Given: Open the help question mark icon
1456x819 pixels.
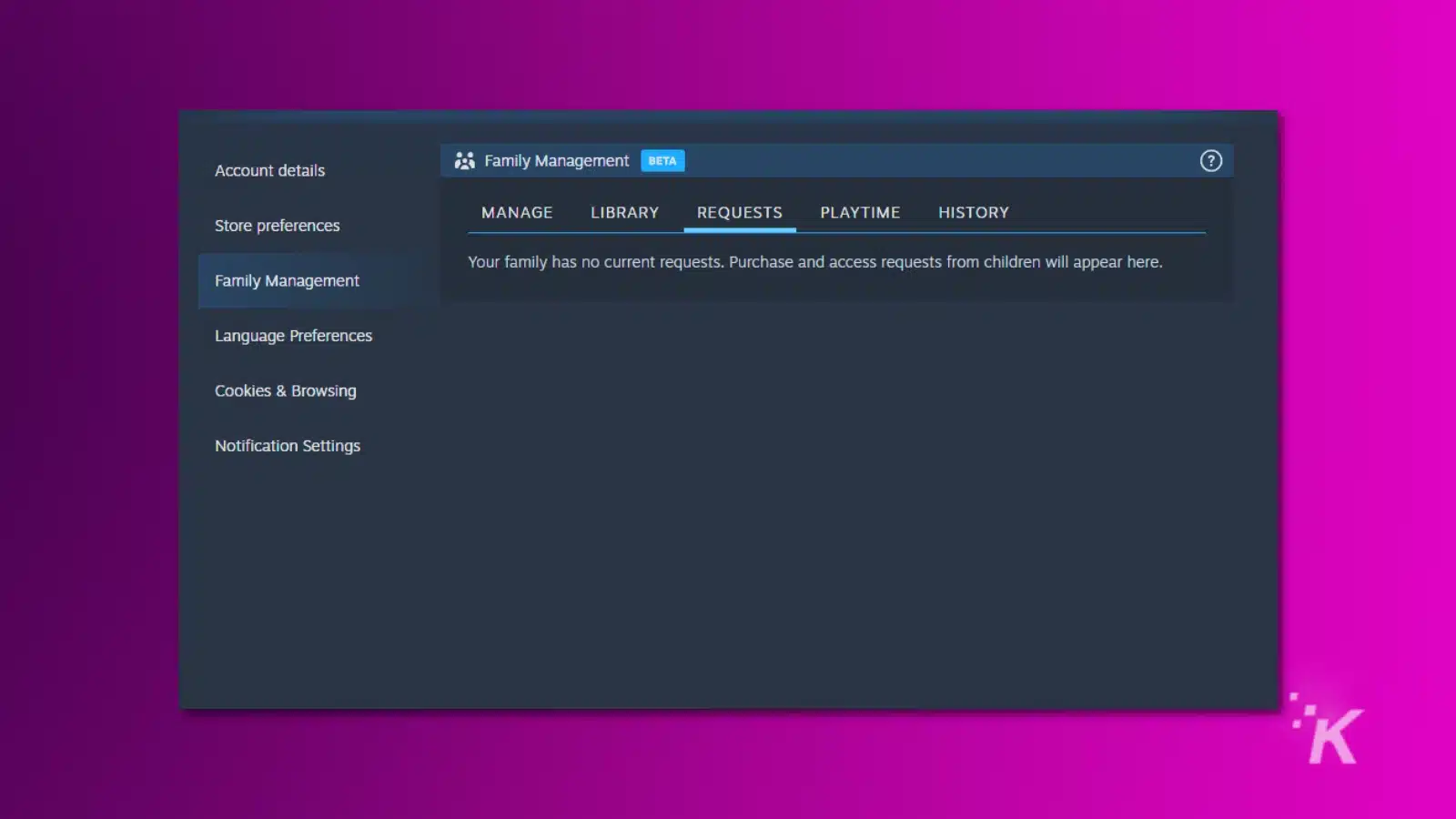Looking at the screenshot, I should [1210, 161].
